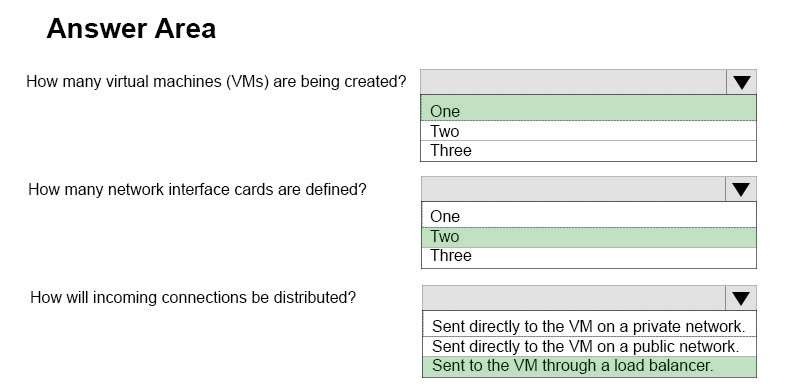Open the network interface cards dropdown arrow

(x=740, y=189)
